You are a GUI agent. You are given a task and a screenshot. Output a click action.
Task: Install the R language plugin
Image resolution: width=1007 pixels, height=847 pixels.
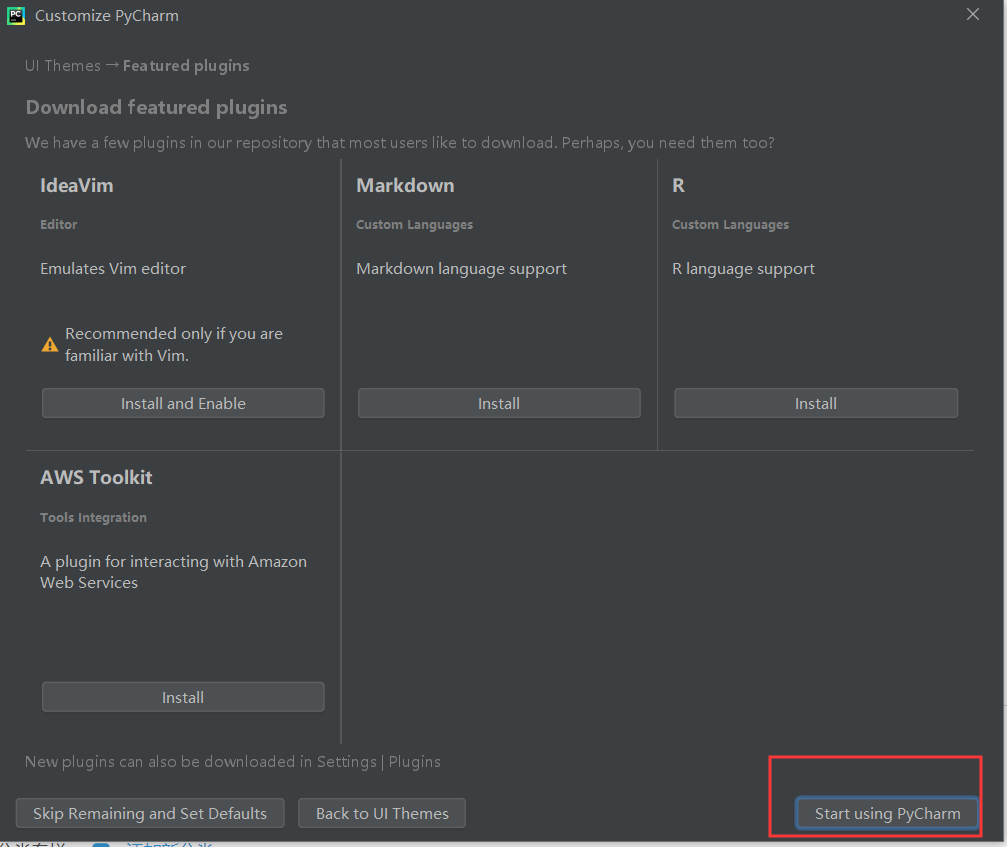(x=816, y=403)
